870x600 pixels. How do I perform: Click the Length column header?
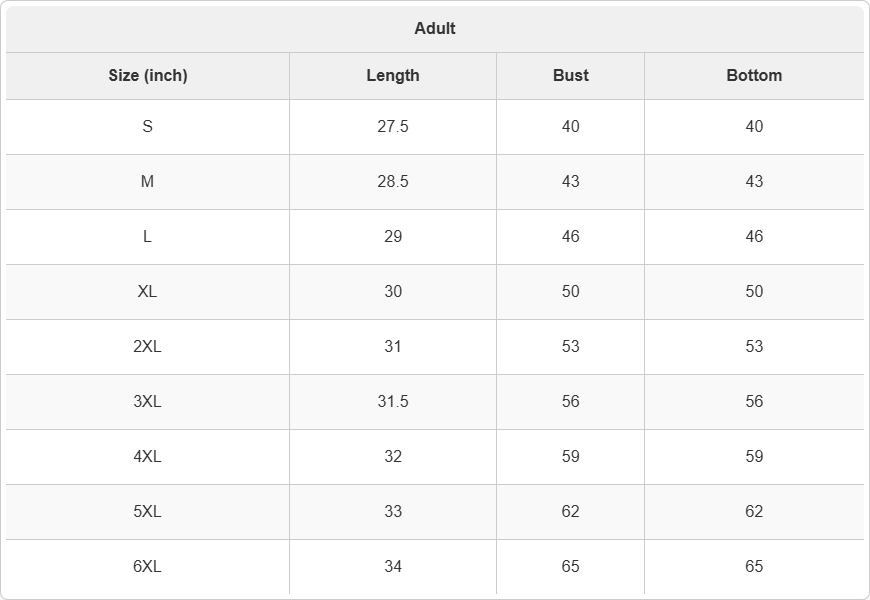[x=393, y=75]
